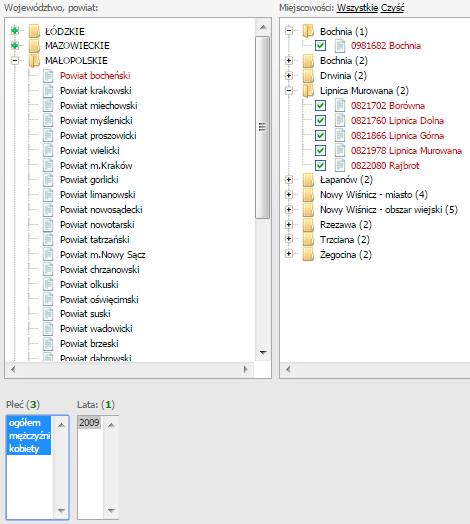
Task: Click the document icon beside Powiat krakowski
Action: pyautogui.click(x=48, y=91)
